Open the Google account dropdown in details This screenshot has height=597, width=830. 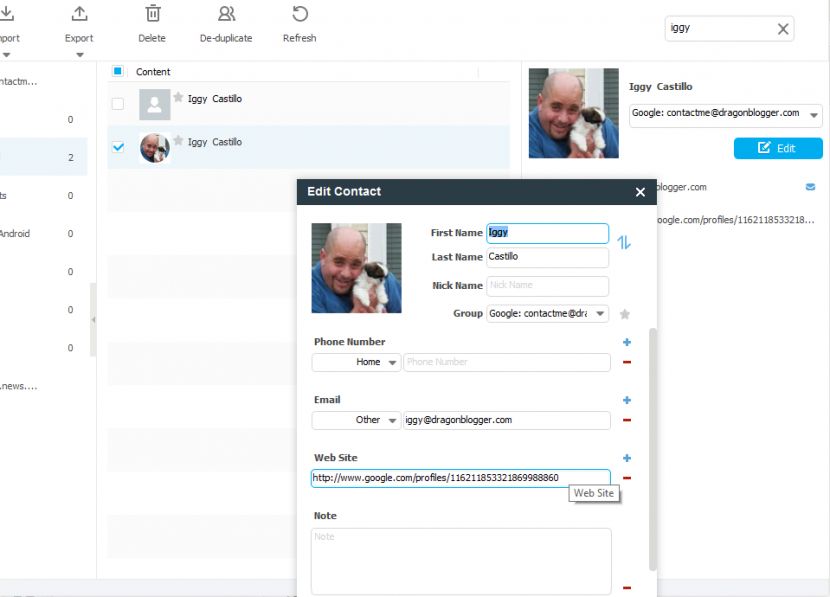pos(814,115)
